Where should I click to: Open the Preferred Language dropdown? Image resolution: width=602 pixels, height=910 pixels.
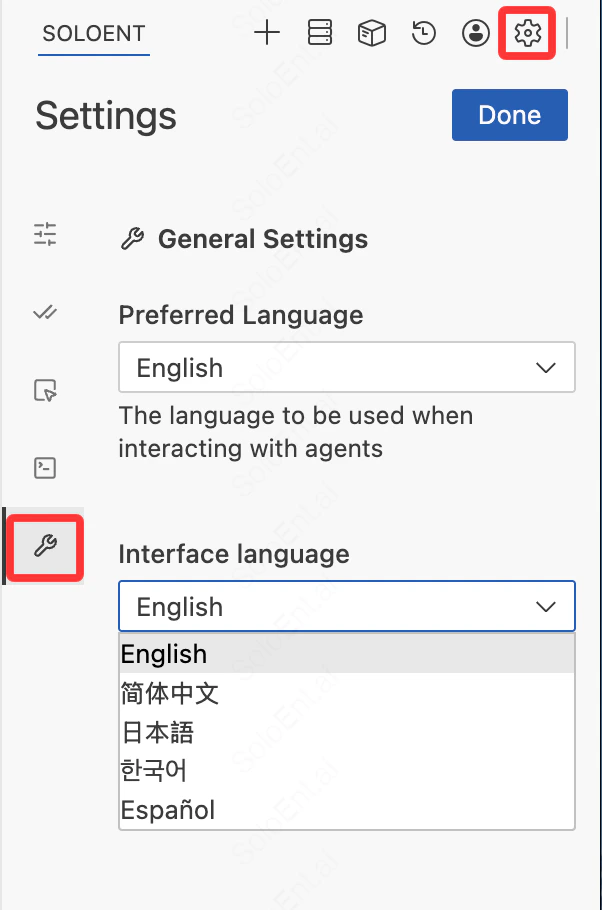pyautogui.click(x=347, y=368)
